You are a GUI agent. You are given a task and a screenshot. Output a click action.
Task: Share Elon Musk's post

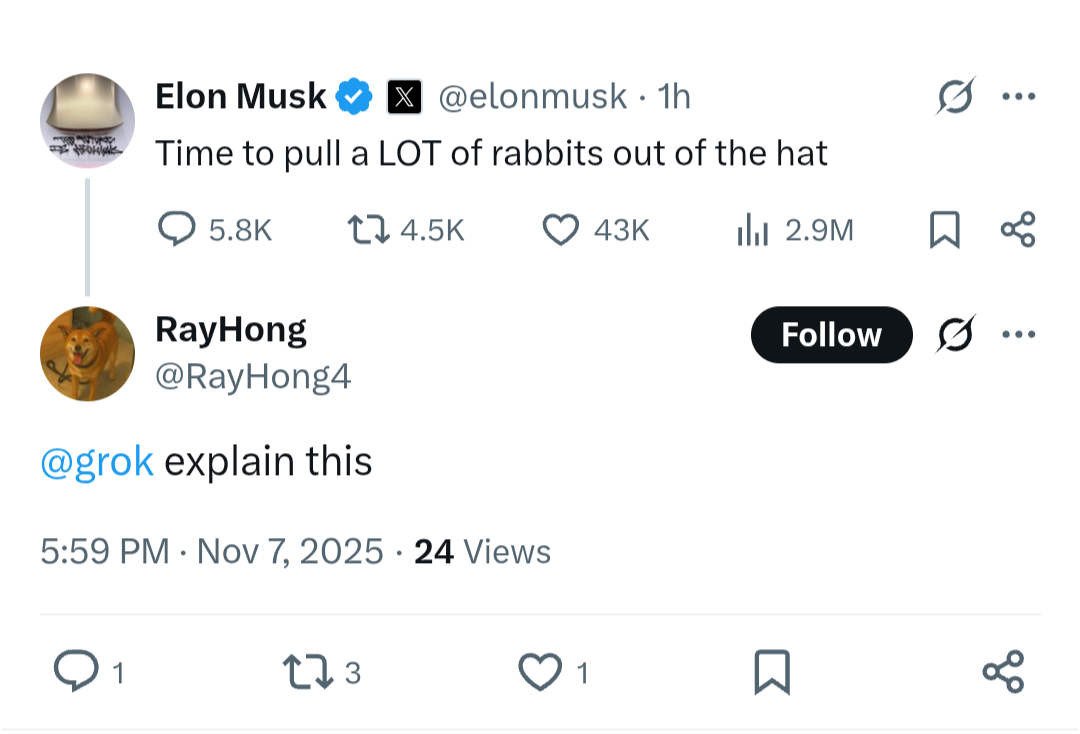coord(1018,229)
